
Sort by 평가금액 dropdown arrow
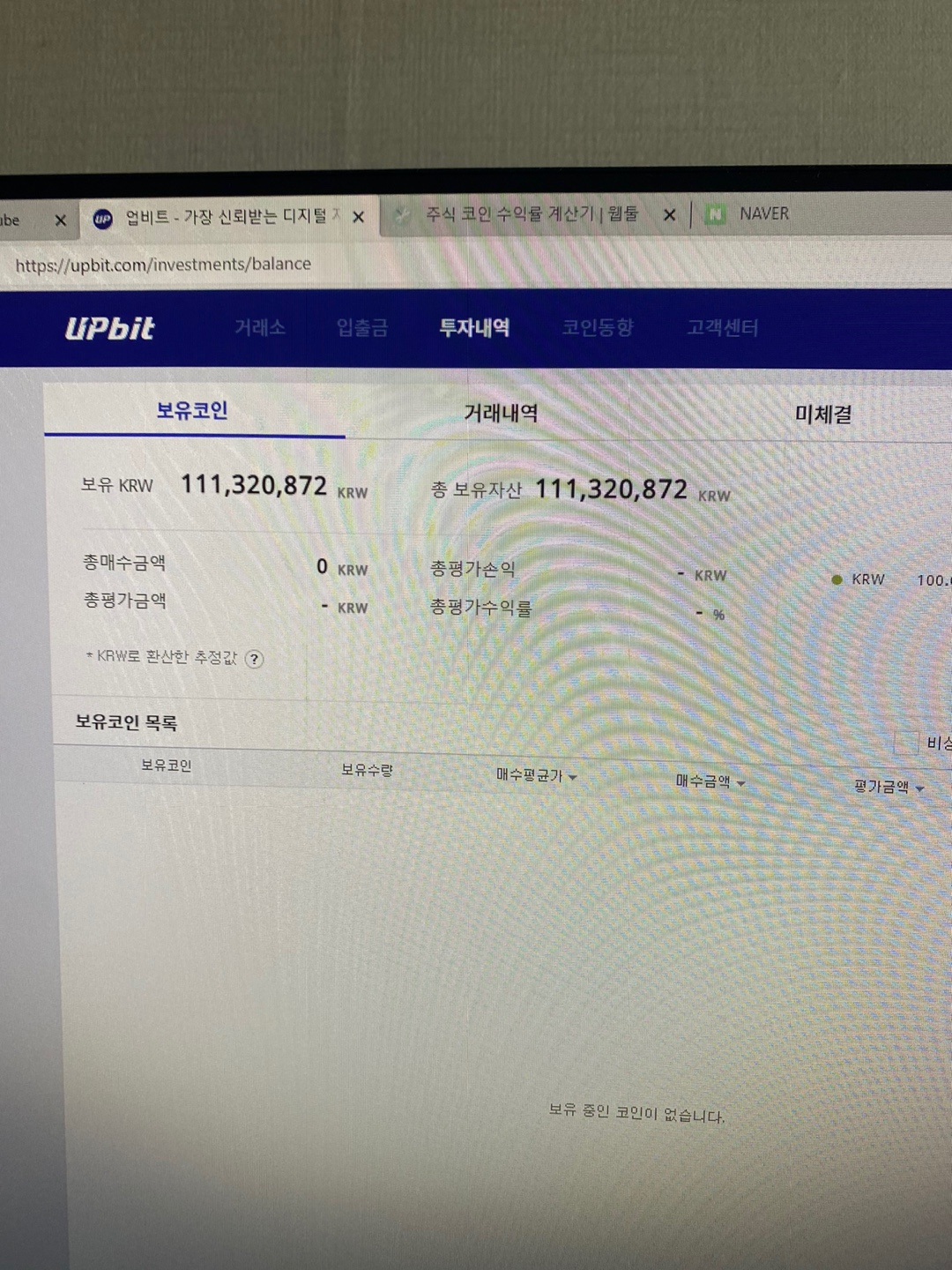point(919,788)
